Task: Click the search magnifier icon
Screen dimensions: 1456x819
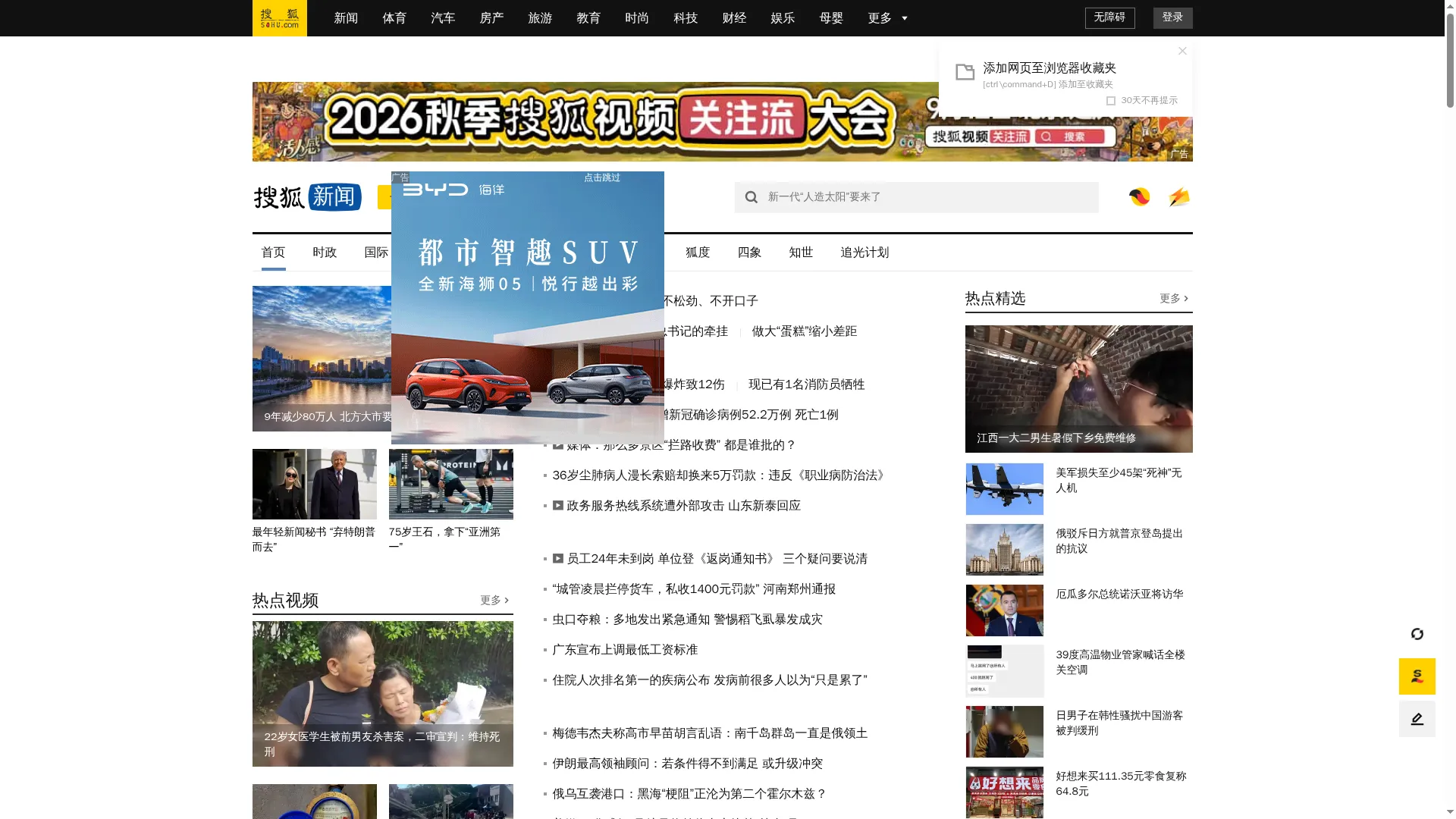Action: (x=751, y=197)
